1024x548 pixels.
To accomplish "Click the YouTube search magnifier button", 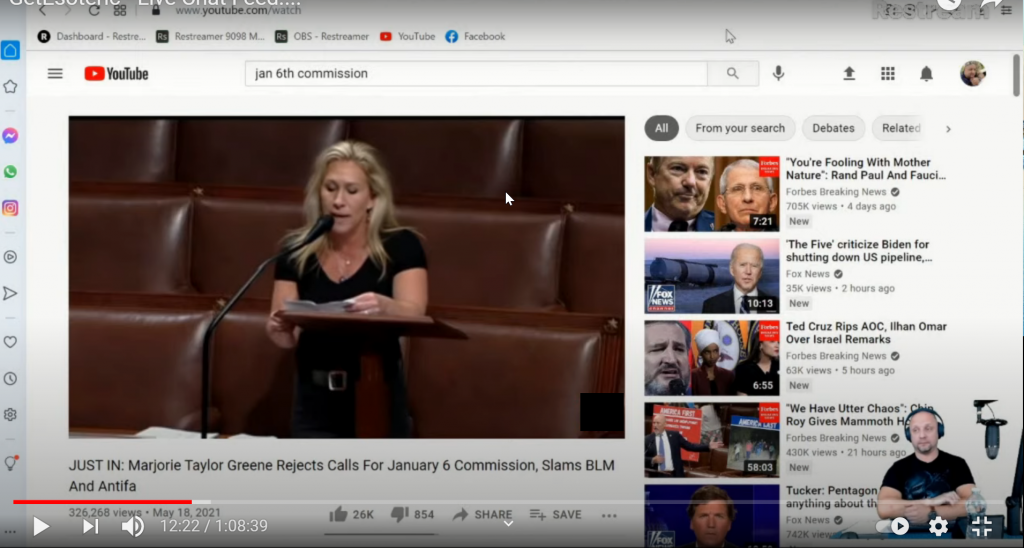I will tap(733, 74).
